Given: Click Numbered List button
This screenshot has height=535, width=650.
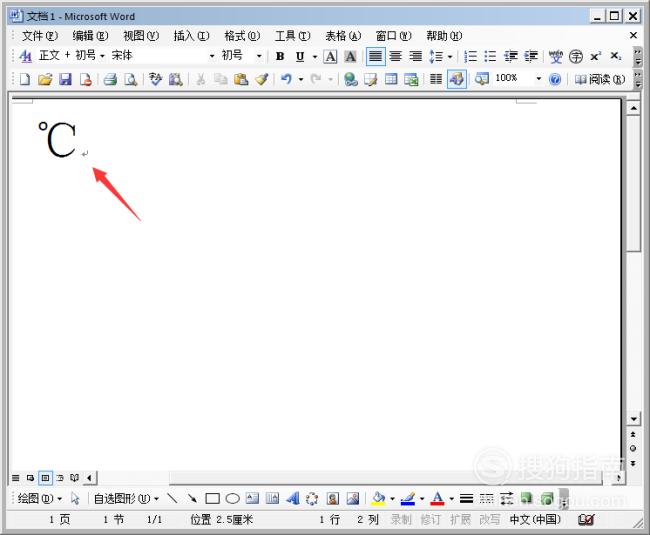Looking at the screenshot, I should tap(470, 56).
